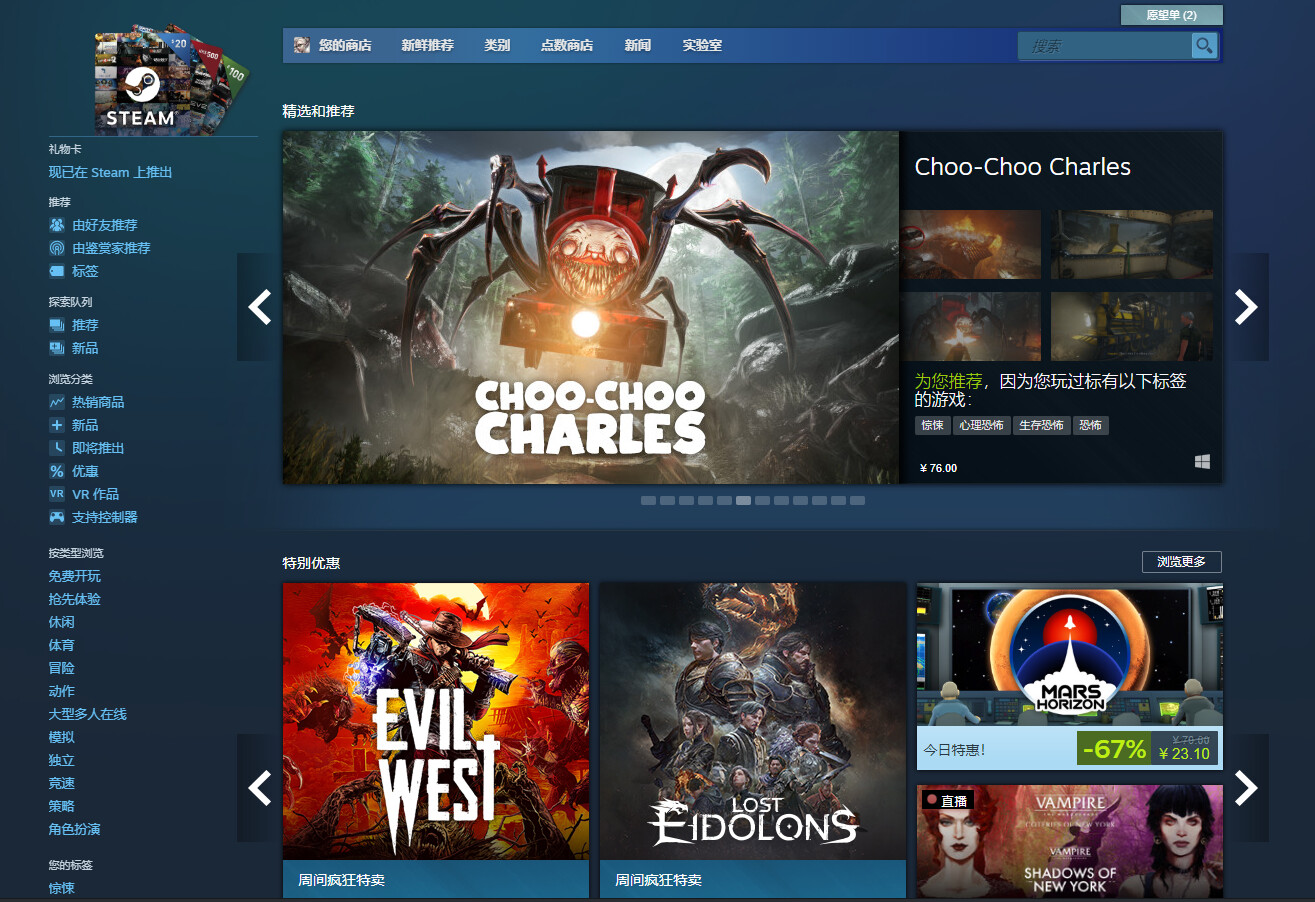Go to next featured carousel game
The height and width of the screenshot is (902, 1315).
1246,307
